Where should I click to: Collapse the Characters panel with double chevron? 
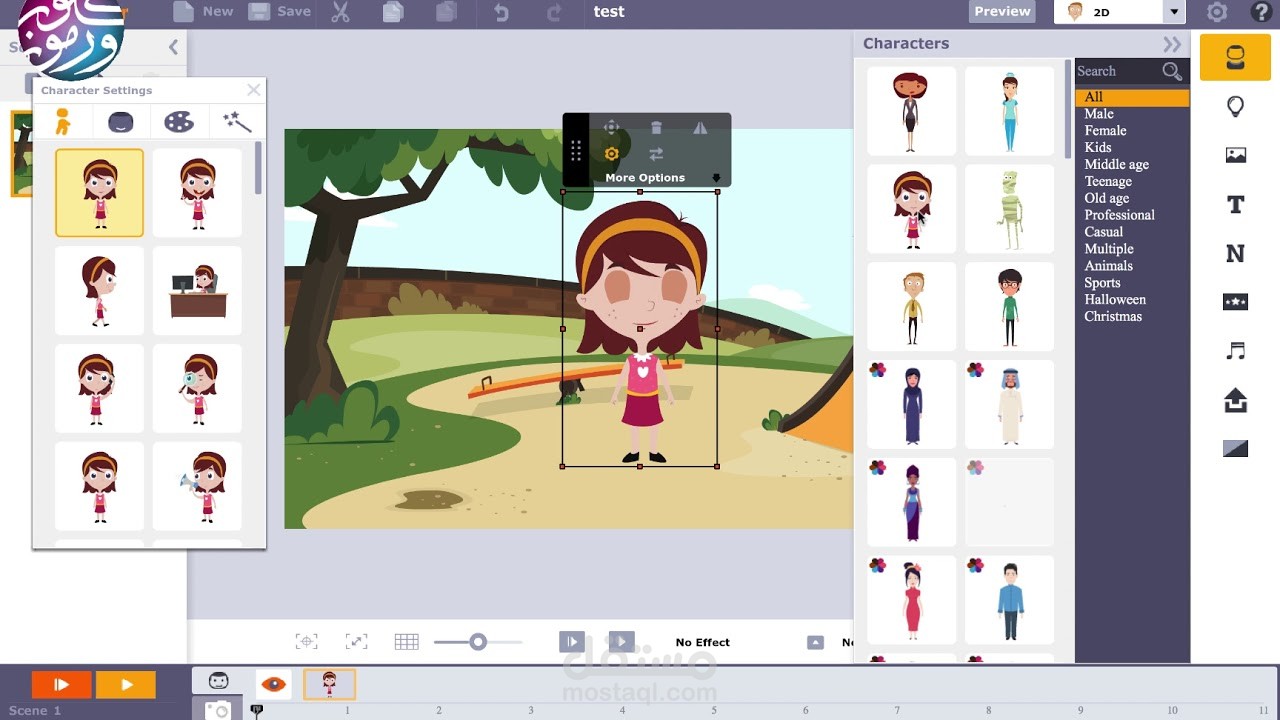click(x=1172, y=44)
